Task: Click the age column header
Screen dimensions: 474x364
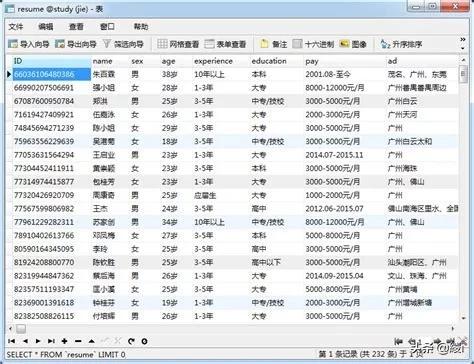Action: (x=176, y=61)
